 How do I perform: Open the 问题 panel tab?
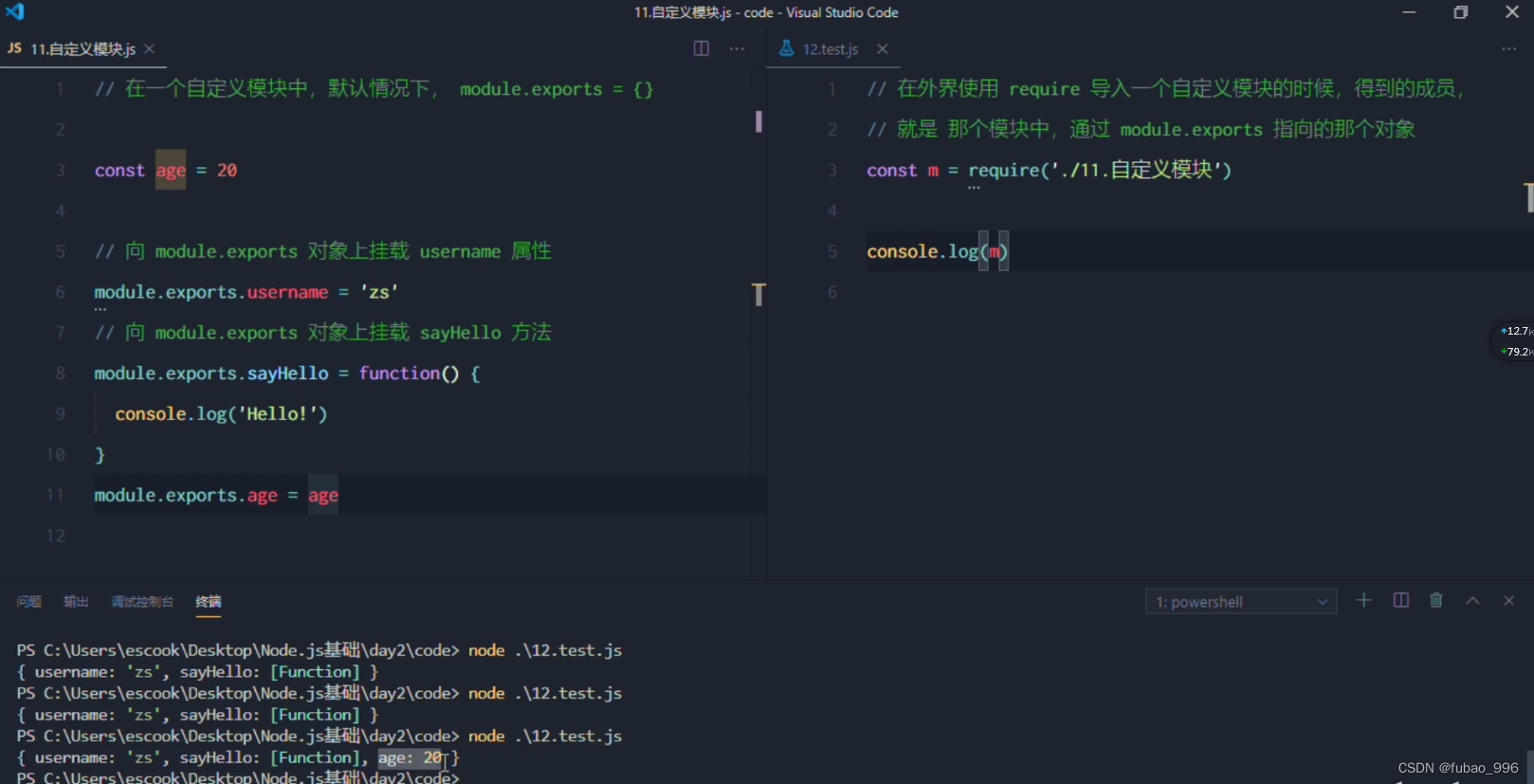28,601
